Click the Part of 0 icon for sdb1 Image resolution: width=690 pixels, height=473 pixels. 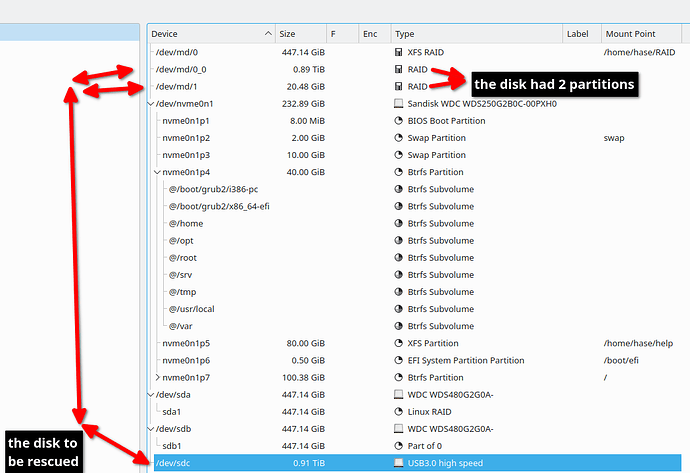coord(400,447)
